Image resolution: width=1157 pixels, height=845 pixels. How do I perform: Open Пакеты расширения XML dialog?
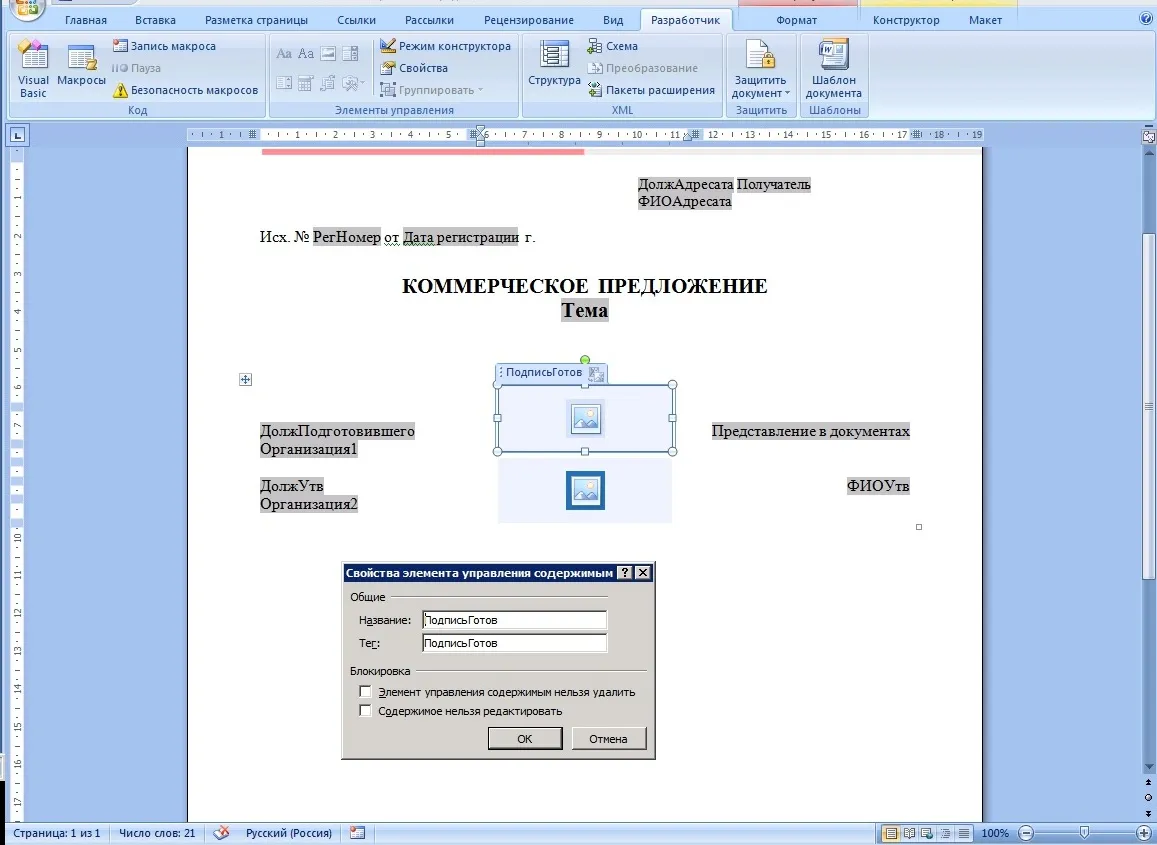click(651, 90)
